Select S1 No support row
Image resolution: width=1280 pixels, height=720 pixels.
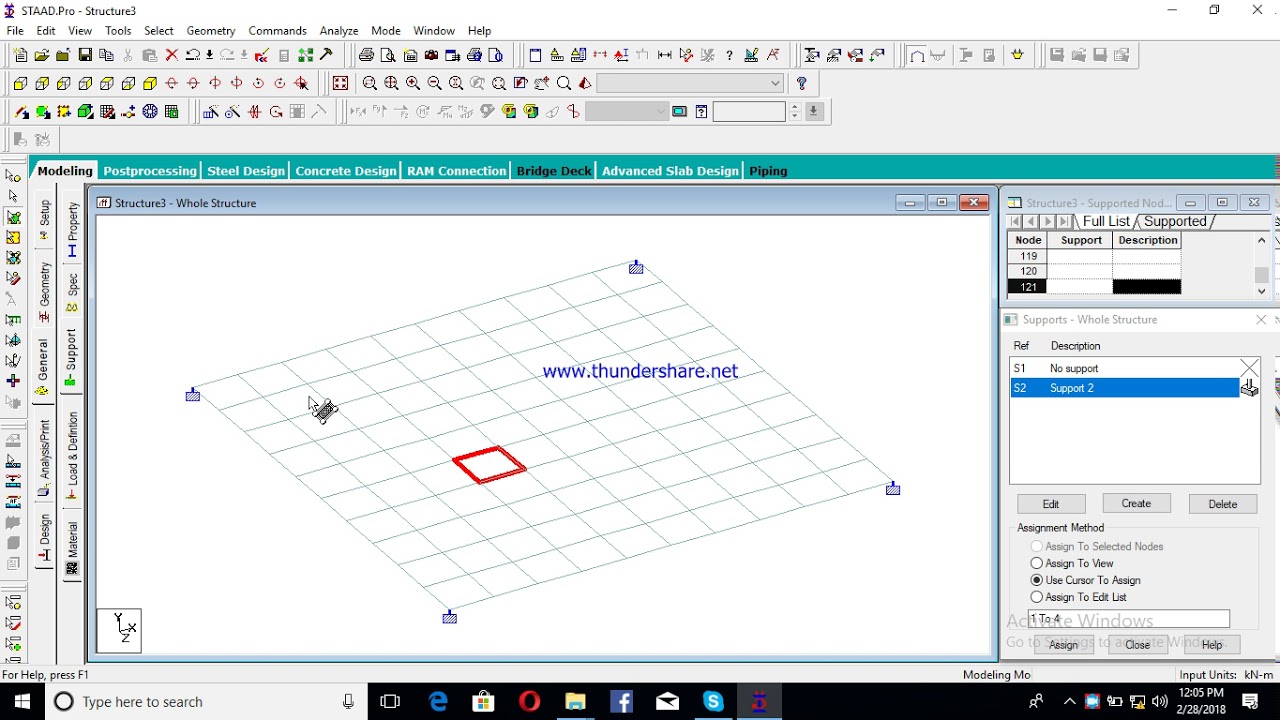click(x=1125, y=368)
